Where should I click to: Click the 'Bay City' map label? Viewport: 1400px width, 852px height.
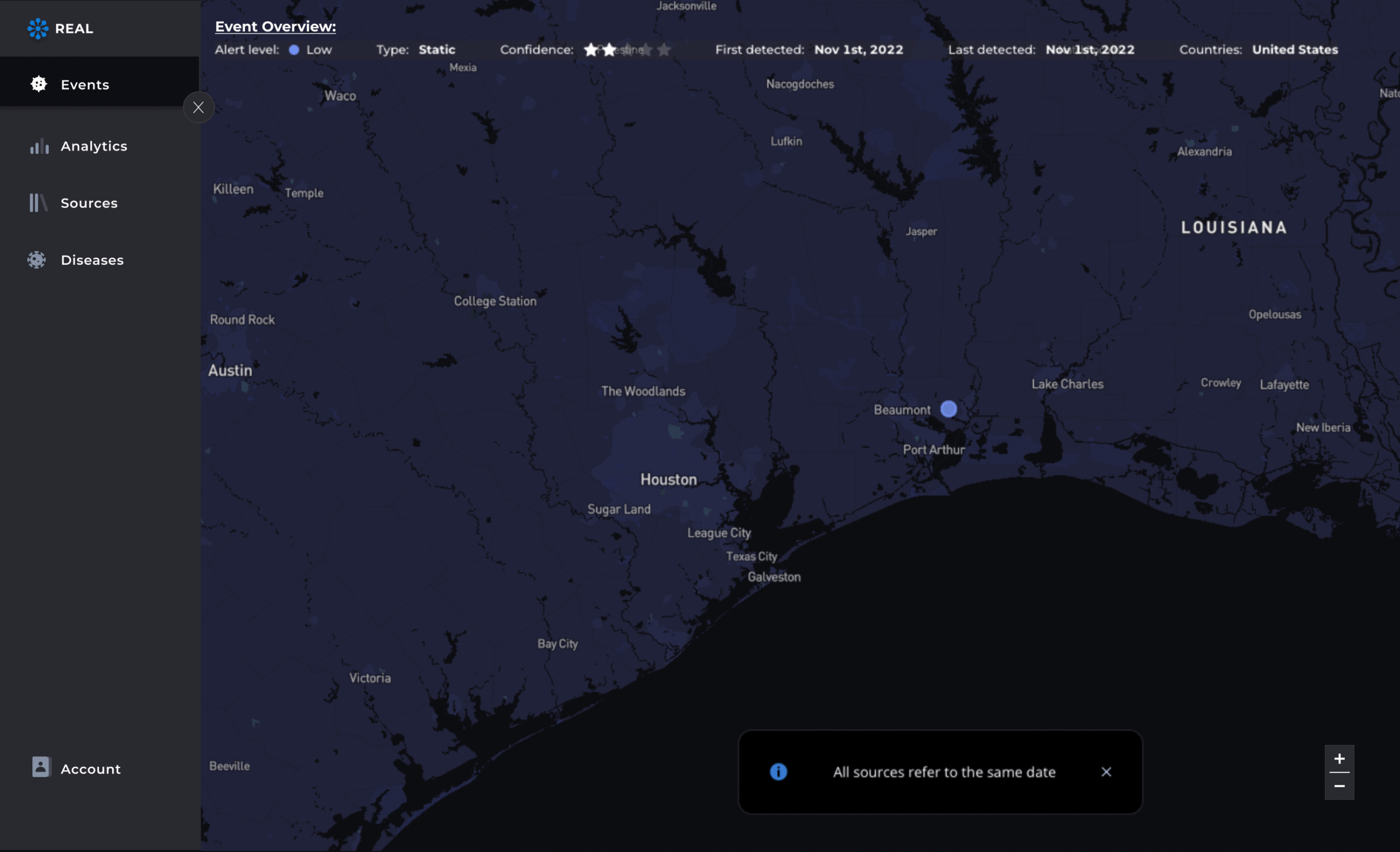pyautogui.click(x=557, y=644)
